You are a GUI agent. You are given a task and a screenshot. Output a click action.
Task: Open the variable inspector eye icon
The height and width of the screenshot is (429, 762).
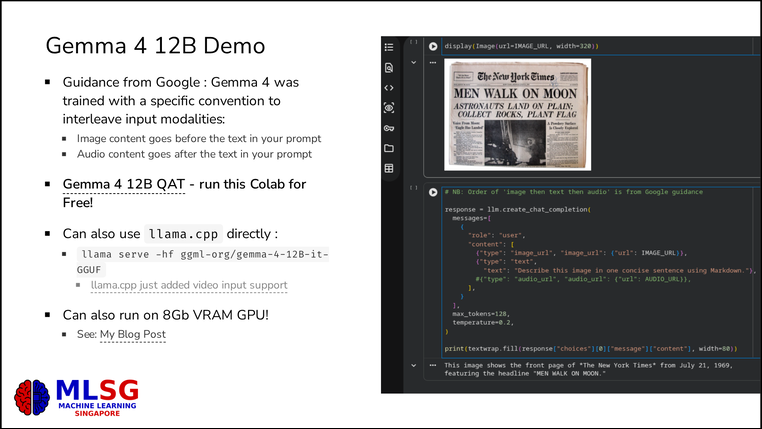click(389, 108)
